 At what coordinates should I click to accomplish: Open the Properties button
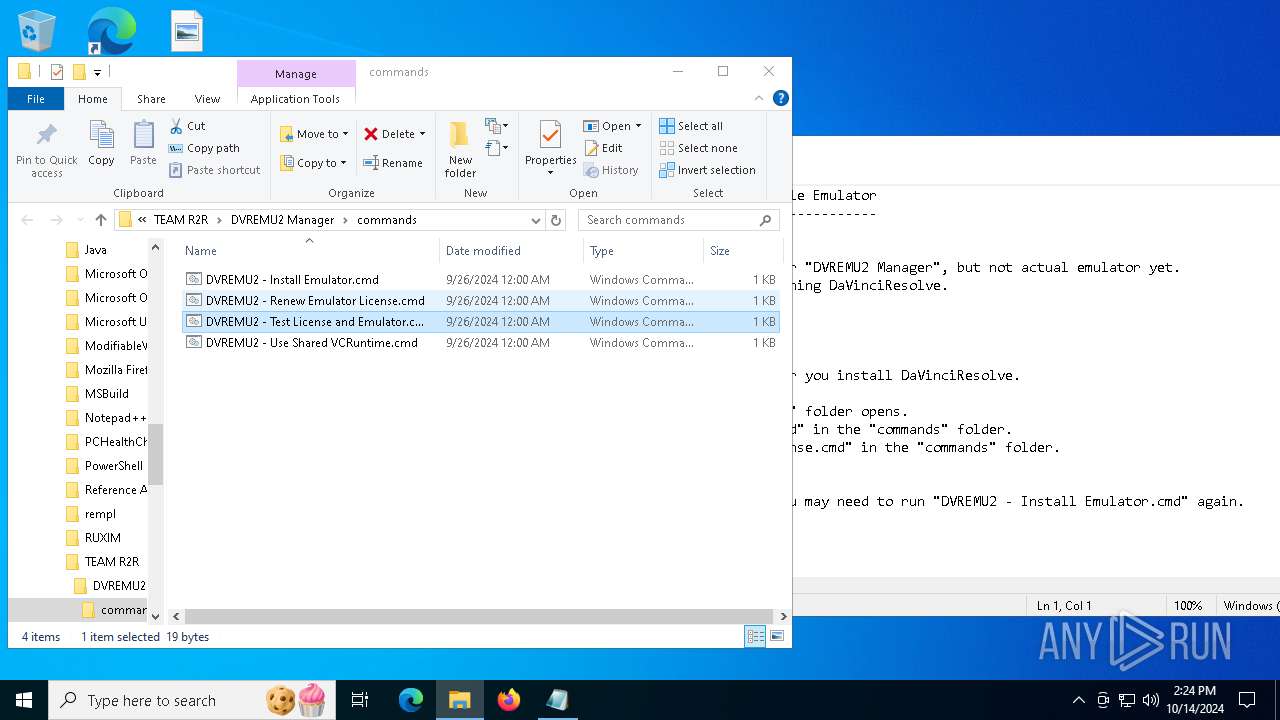[551, 148]
